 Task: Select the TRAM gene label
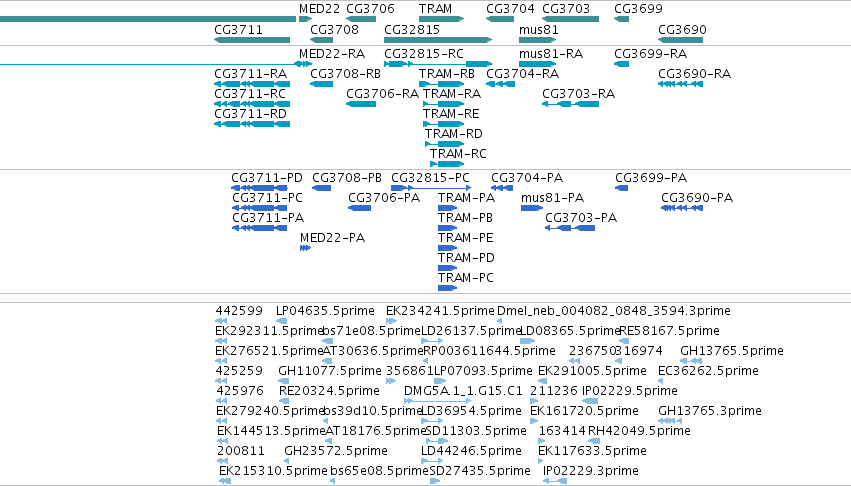click(435, 9)
